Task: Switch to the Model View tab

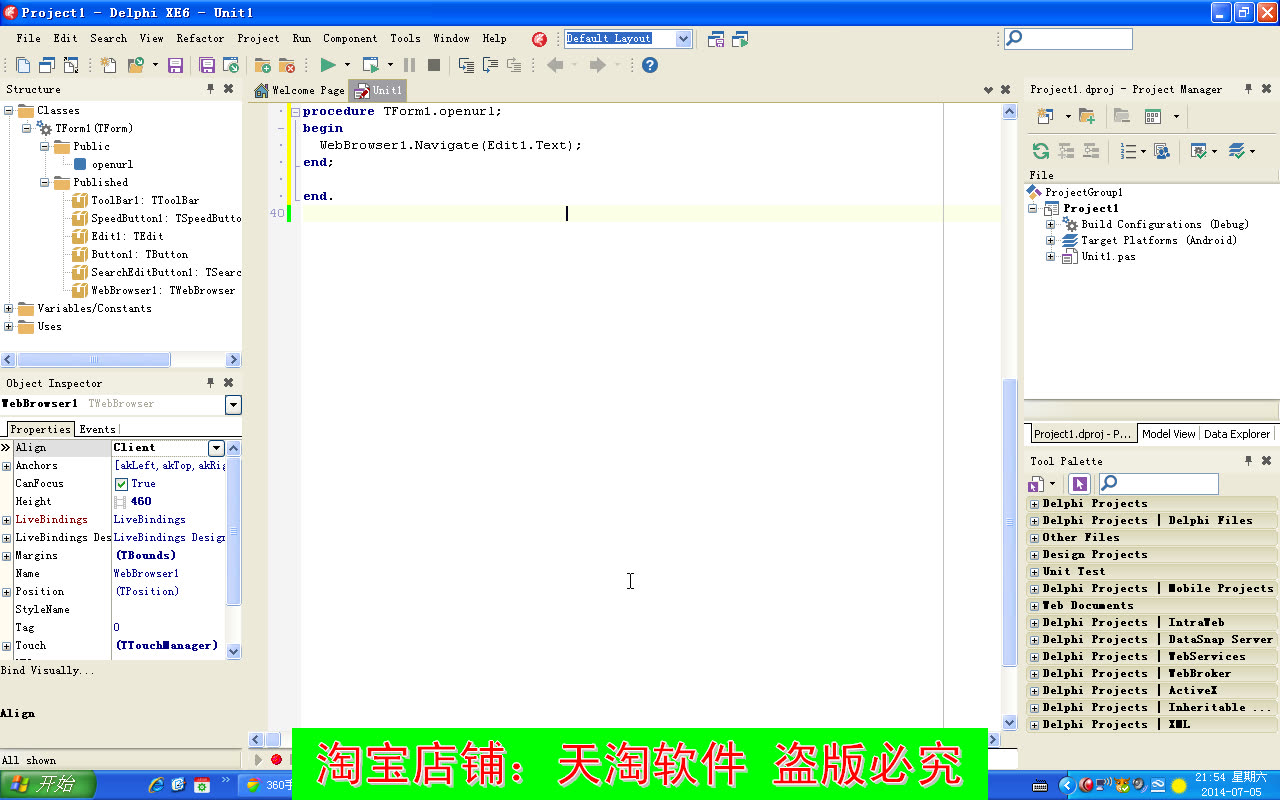Action: click(1168, 434)
